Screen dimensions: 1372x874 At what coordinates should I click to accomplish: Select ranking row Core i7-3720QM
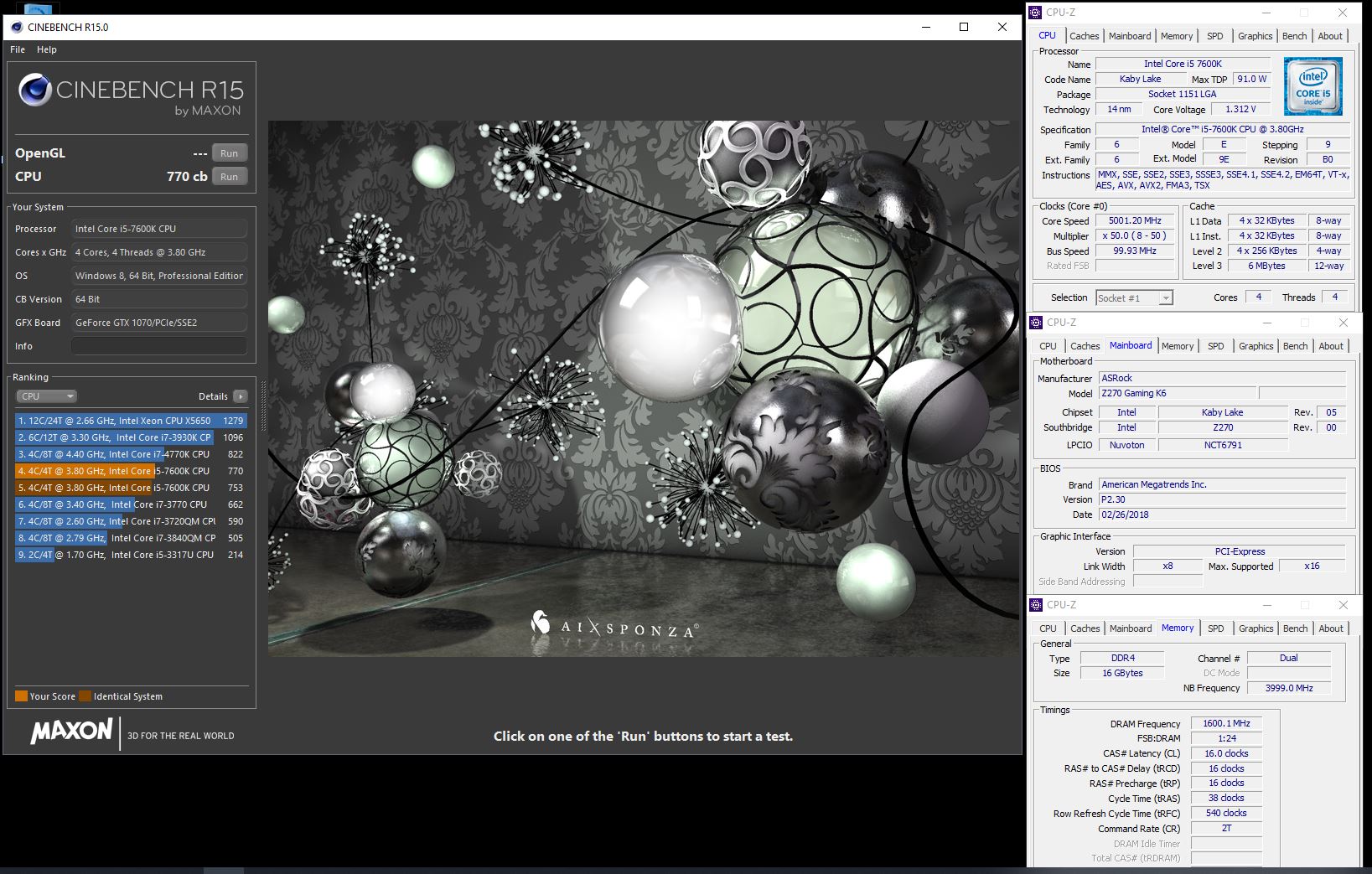pos(131,521)
